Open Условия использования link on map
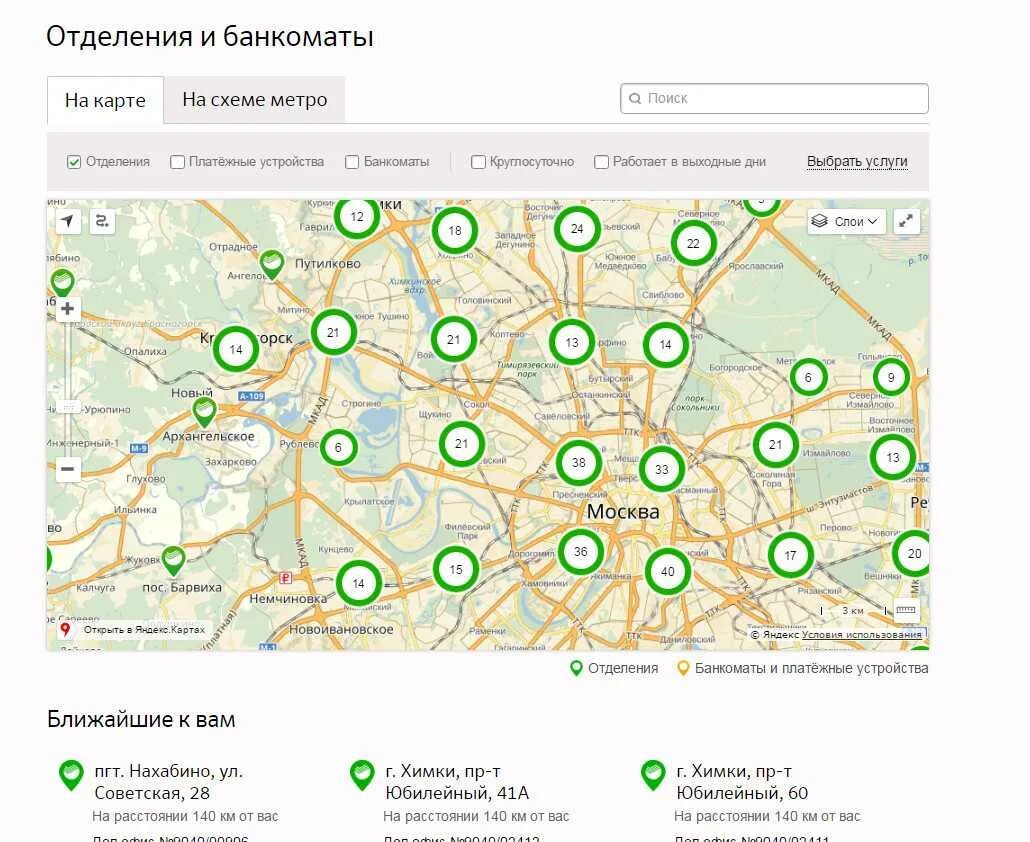 (862, 635)
